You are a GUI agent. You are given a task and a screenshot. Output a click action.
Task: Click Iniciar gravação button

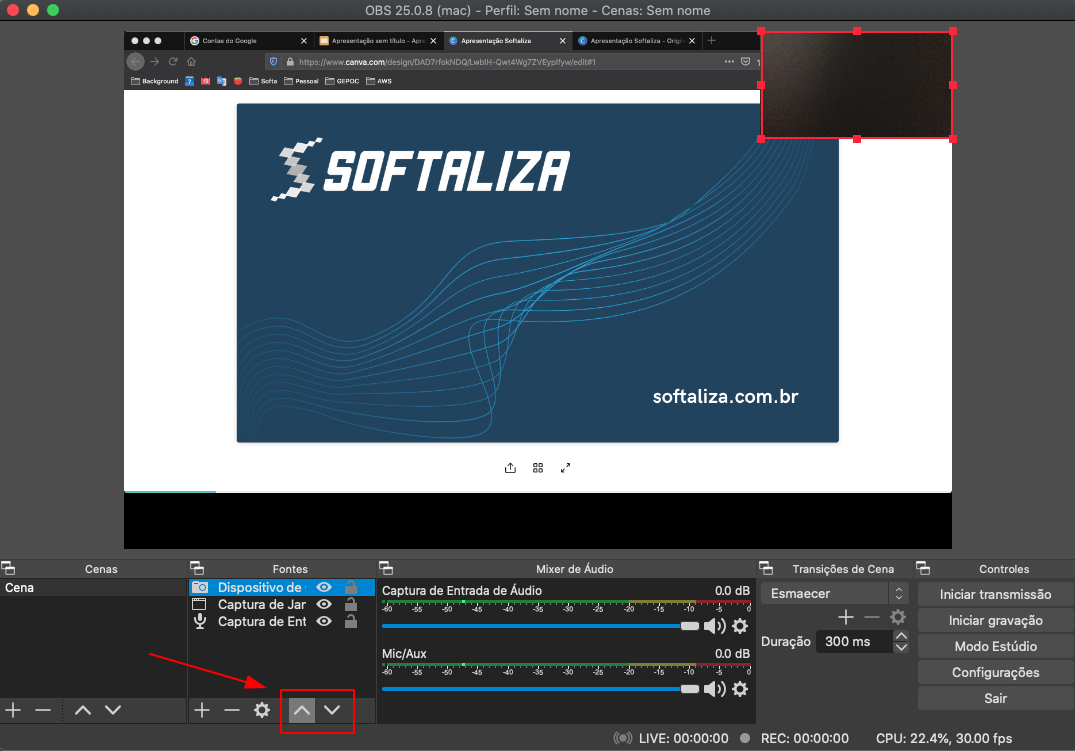click(995, 621)
